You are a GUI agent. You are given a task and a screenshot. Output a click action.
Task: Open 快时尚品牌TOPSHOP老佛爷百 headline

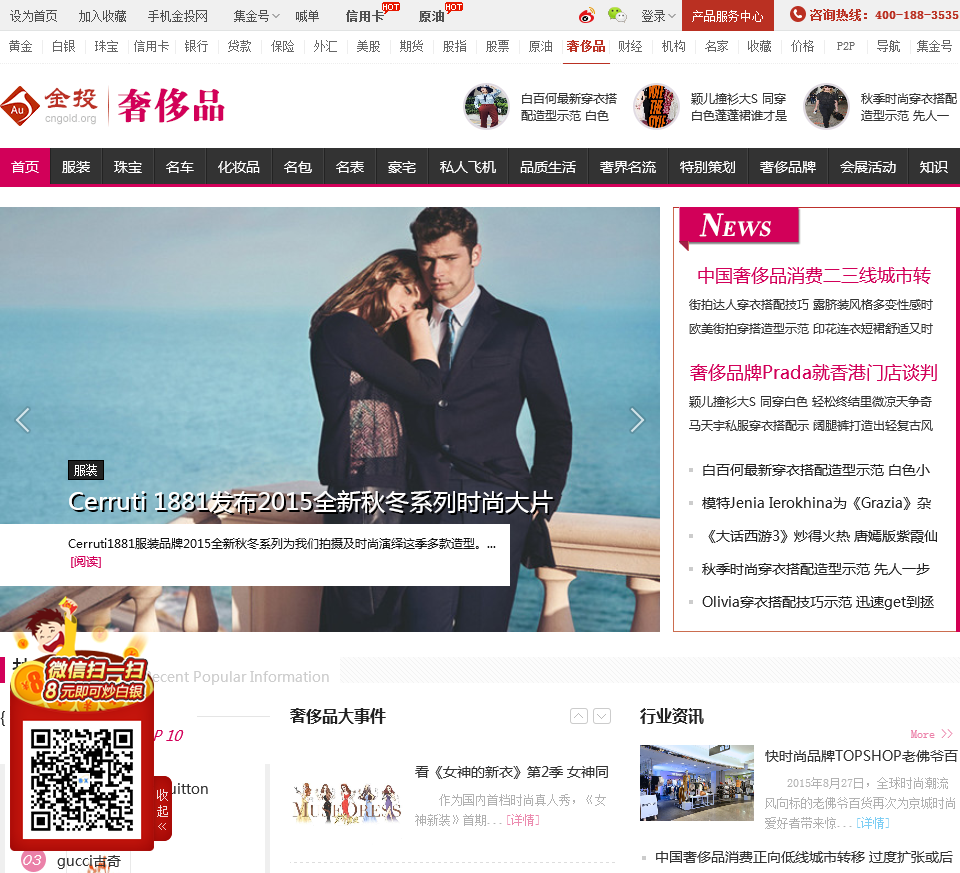tap(861, 756)
